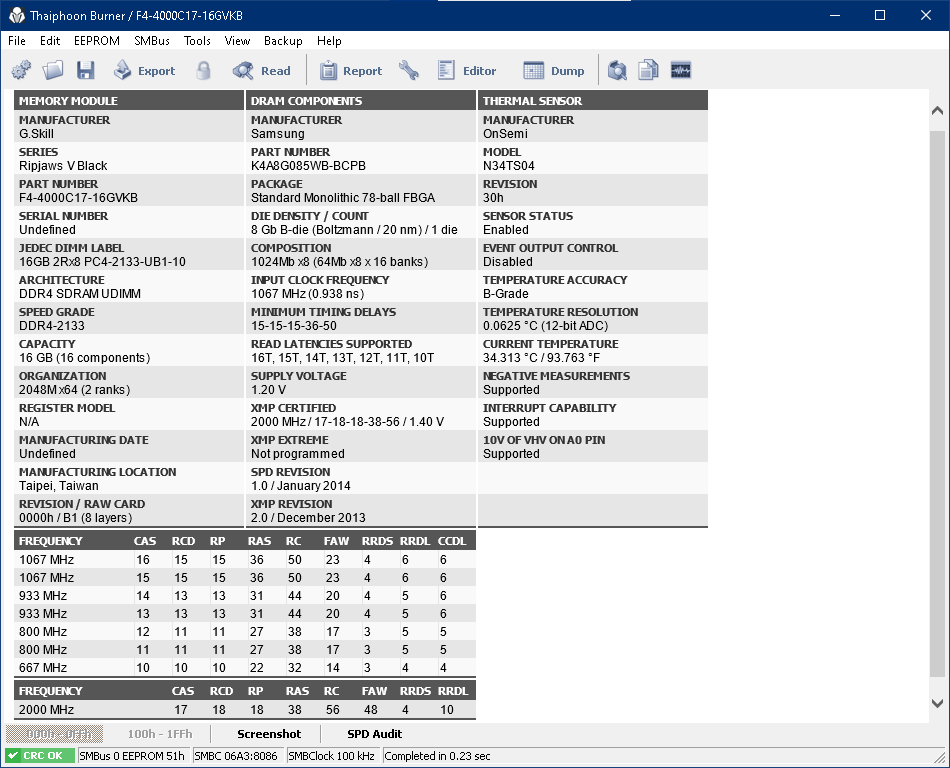Click the Thaiphoon Burner app icon in title bar
The image size is (950, 768).
click(16, 16)
